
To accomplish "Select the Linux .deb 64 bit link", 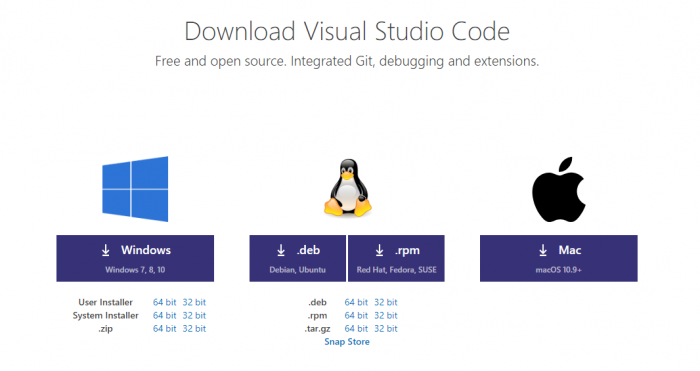I will [x=356, y=302].
